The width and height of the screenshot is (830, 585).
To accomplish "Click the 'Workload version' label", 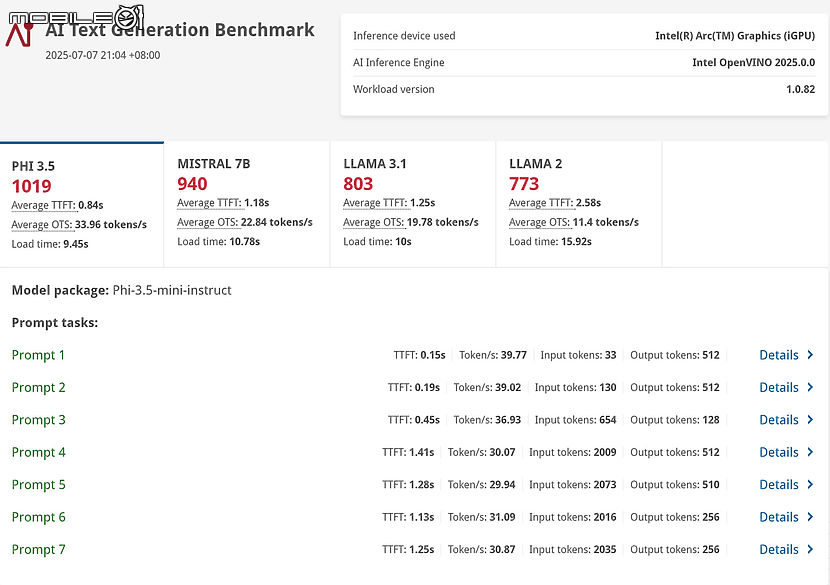I will point(394,89).
